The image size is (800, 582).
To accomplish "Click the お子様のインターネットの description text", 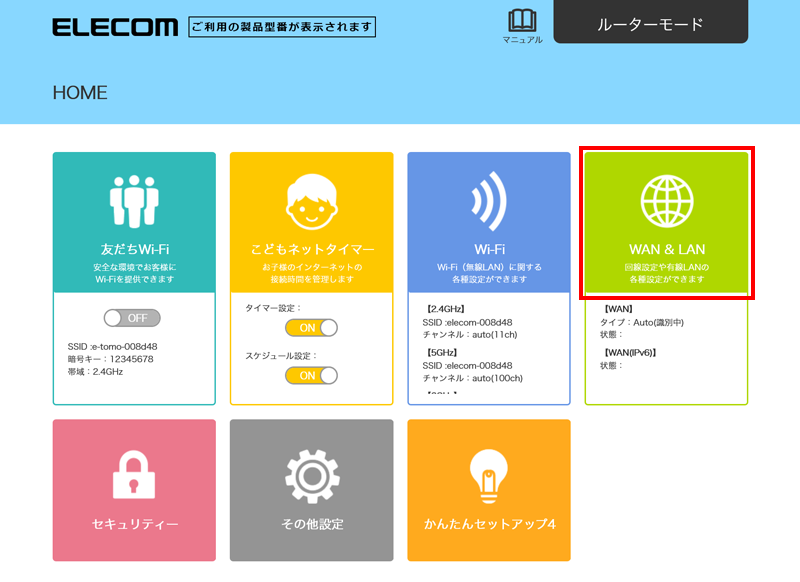I will point(312,267).
